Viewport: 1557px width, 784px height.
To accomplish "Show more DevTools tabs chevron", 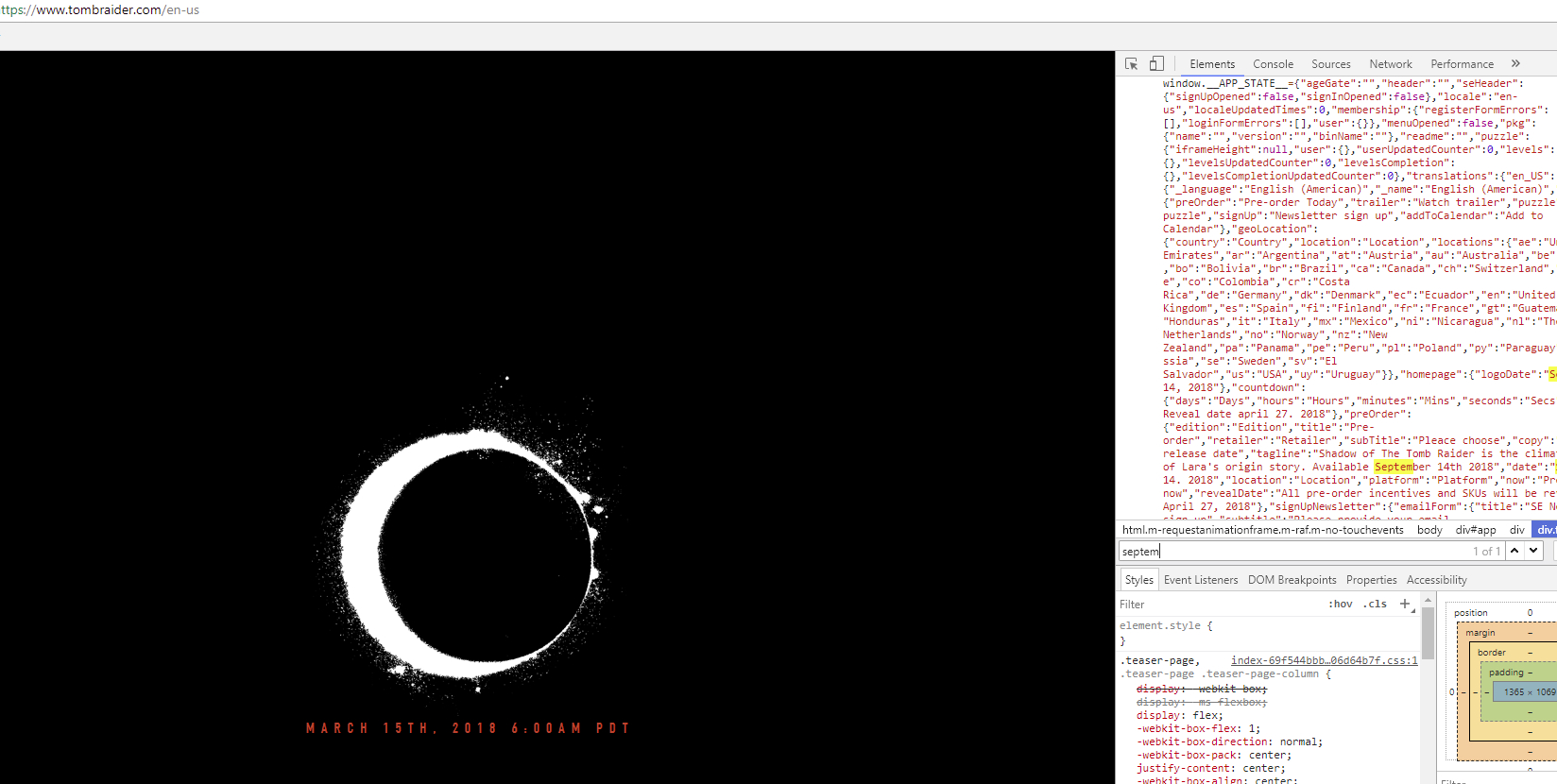I will point(1515,64).
